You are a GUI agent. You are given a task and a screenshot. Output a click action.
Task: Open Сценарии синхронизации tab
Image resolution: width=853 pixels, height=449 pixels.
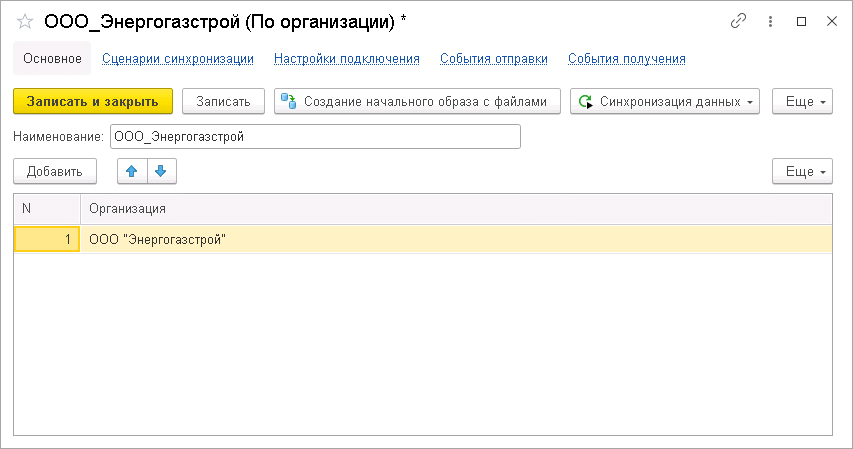(x=178, y=58)
